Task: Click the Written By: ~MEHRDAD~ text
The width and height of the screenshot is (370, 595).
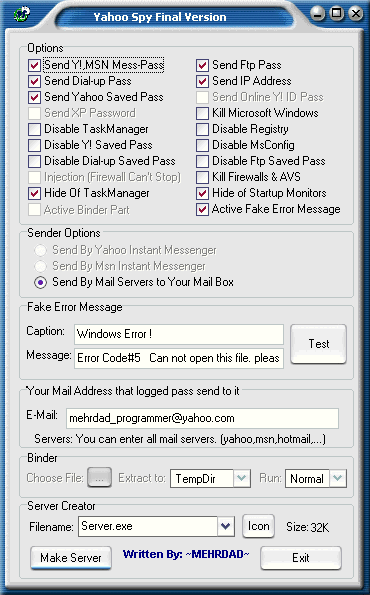Action: tap(186, 554)
